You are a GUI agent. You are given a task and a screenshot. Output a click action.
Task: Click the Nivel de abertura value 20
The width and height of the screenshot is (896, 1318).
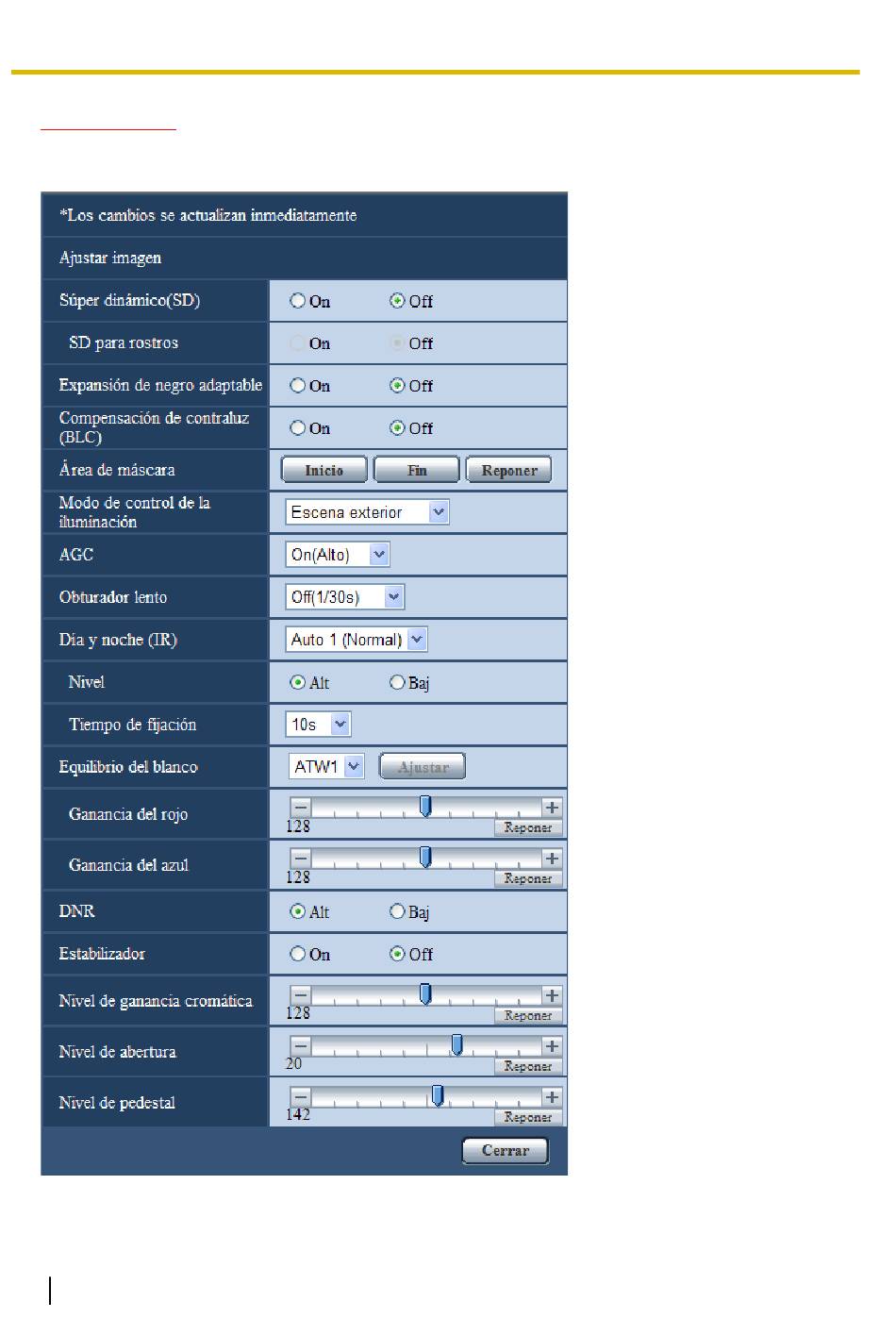point(294,1063)
